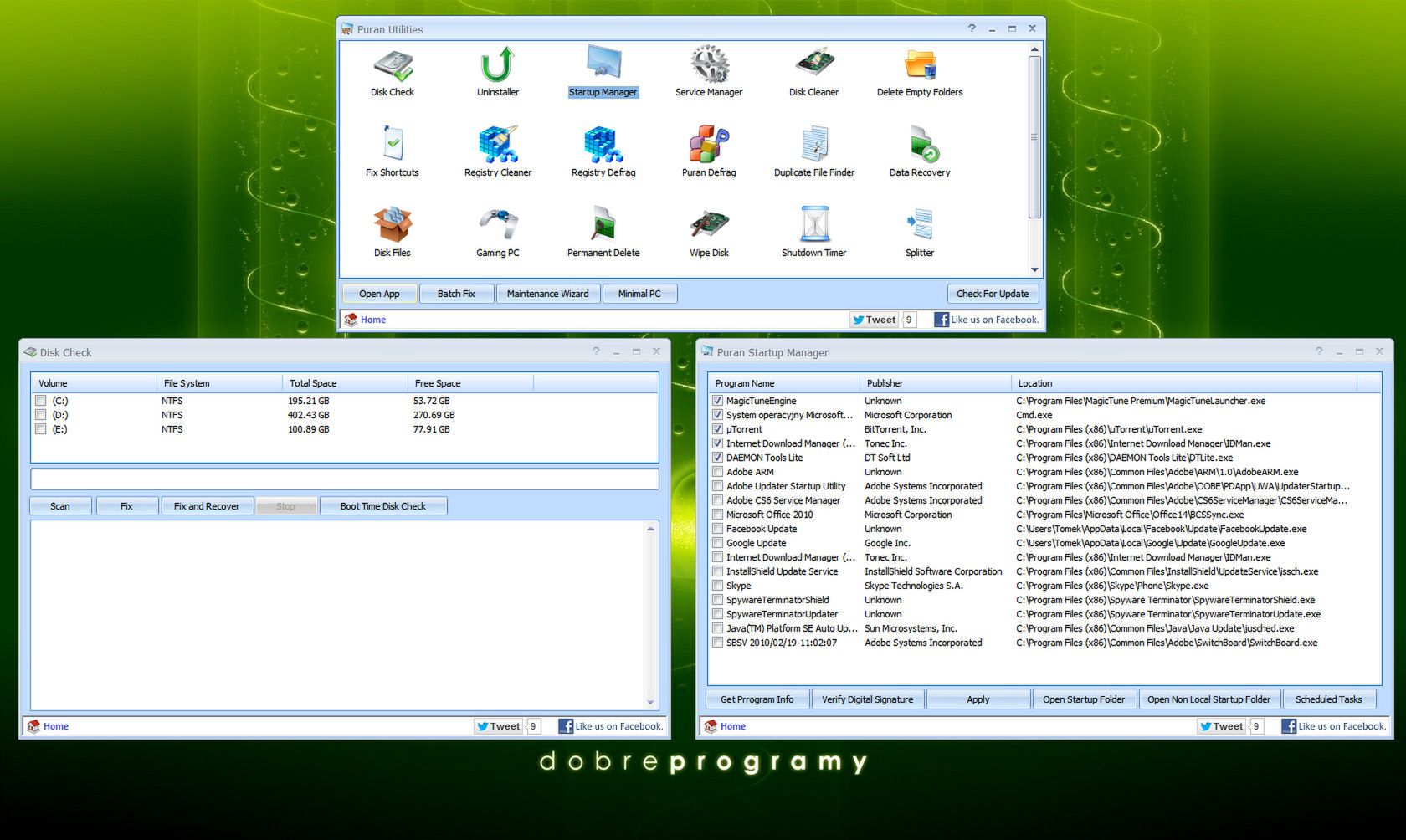Sort by Free Space column header
This screenshot has width=1406, height=840.
pos(470,383)
